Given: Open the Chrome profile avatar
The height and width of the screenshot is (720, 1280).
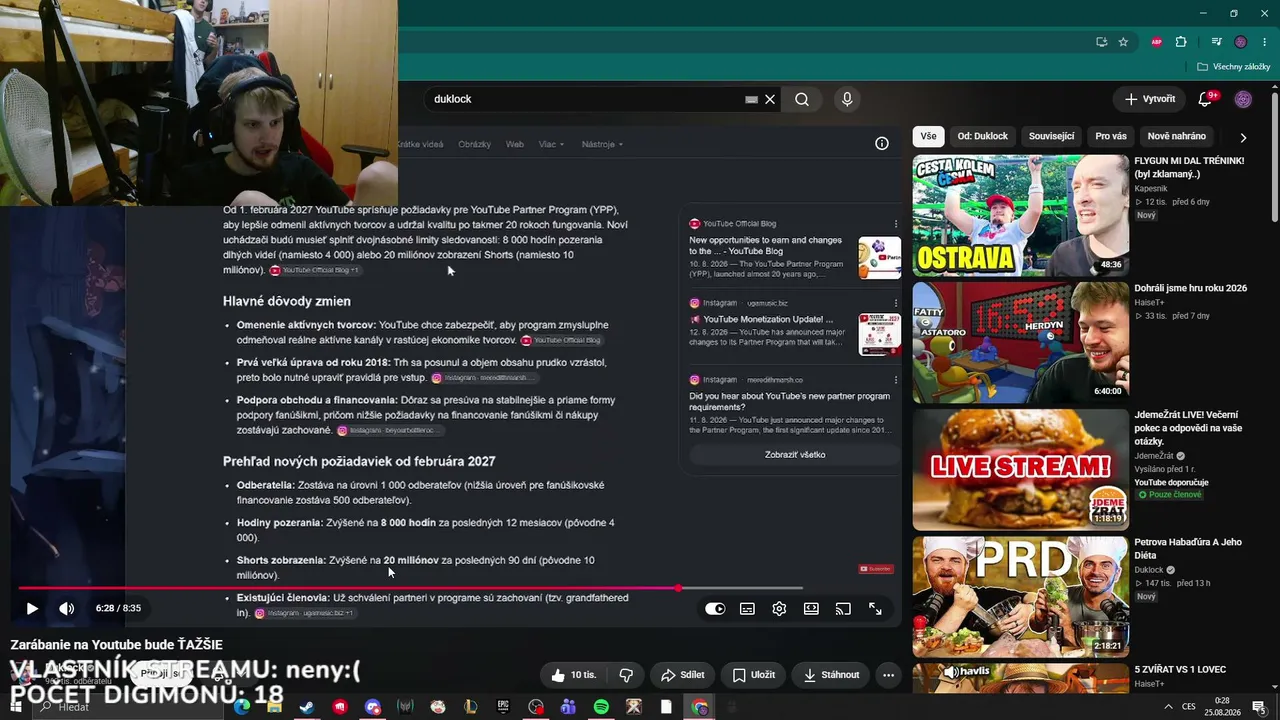Looking at the screenshot, I should pos(1240,42).
